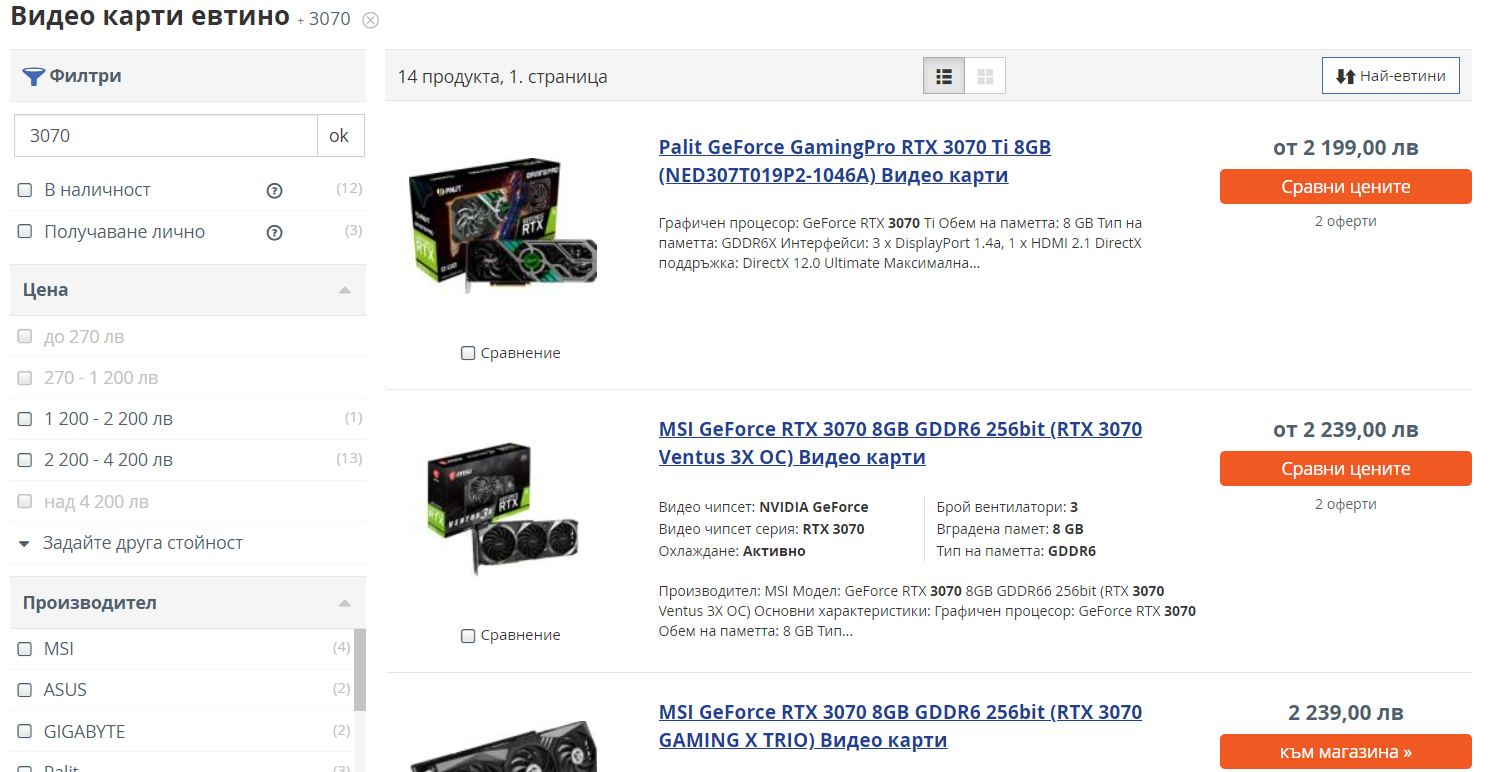
Task: Click the MSI Ventus 3X product image
Action: pyautogui.click(x=503, y=508)
